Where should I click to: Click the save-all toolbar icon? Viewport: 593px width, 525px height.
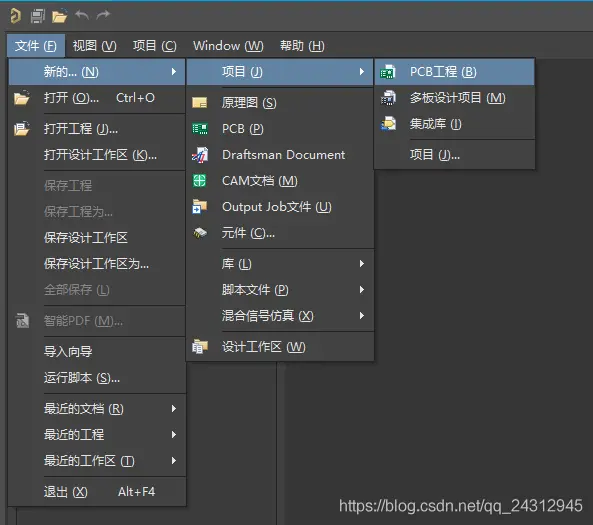(37, 16)
